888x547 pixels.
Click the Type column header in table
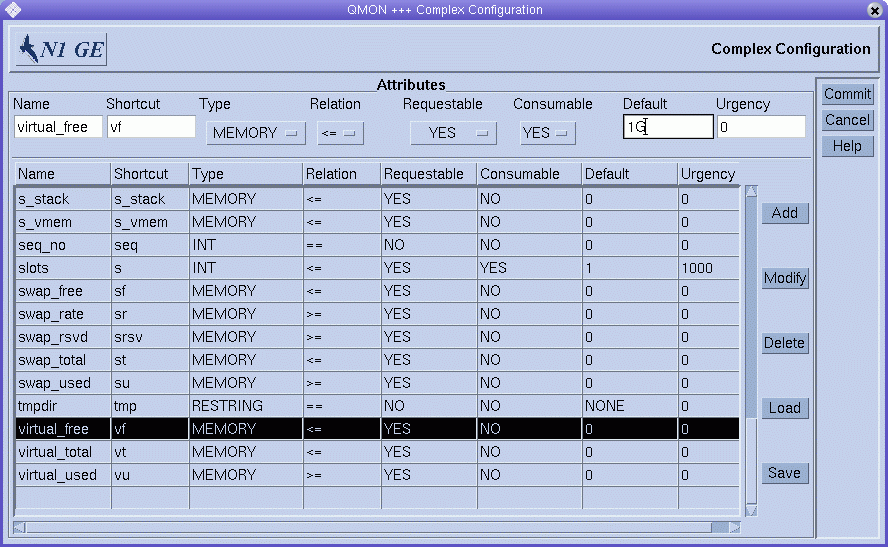(246, 174)
